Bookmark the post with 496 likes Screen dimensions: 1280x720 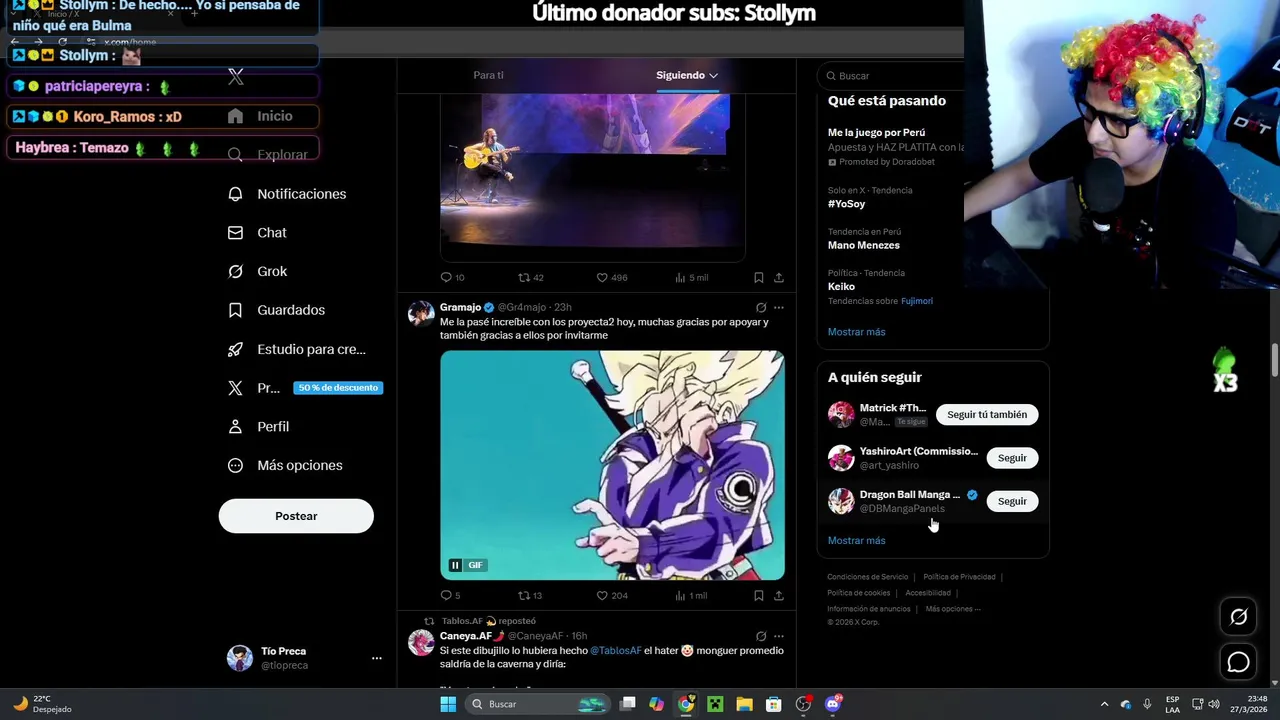click(759, 277)
